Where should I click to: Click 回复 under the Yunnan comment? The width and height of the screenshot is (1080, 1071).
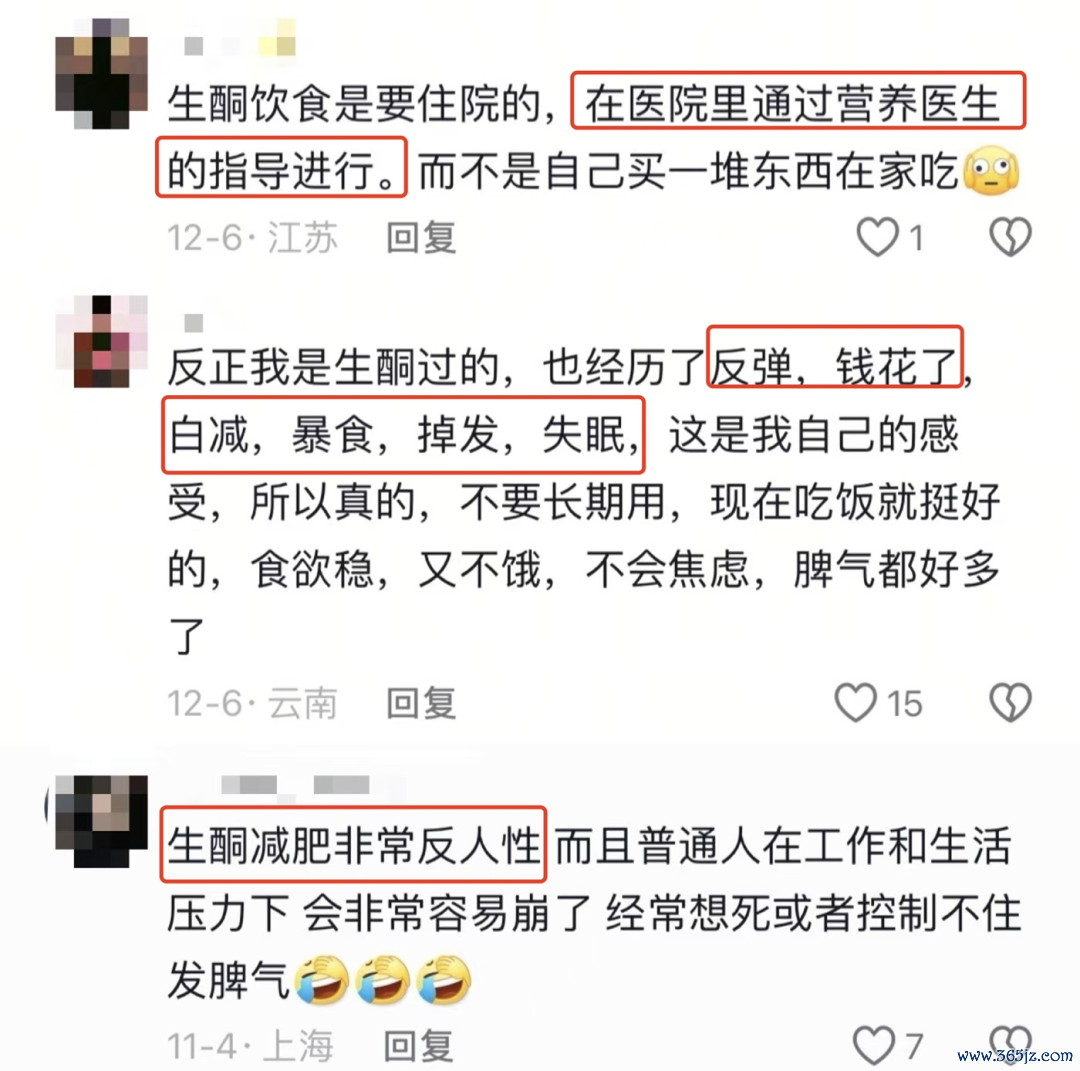pyautogui.click(x=421, y=703)
